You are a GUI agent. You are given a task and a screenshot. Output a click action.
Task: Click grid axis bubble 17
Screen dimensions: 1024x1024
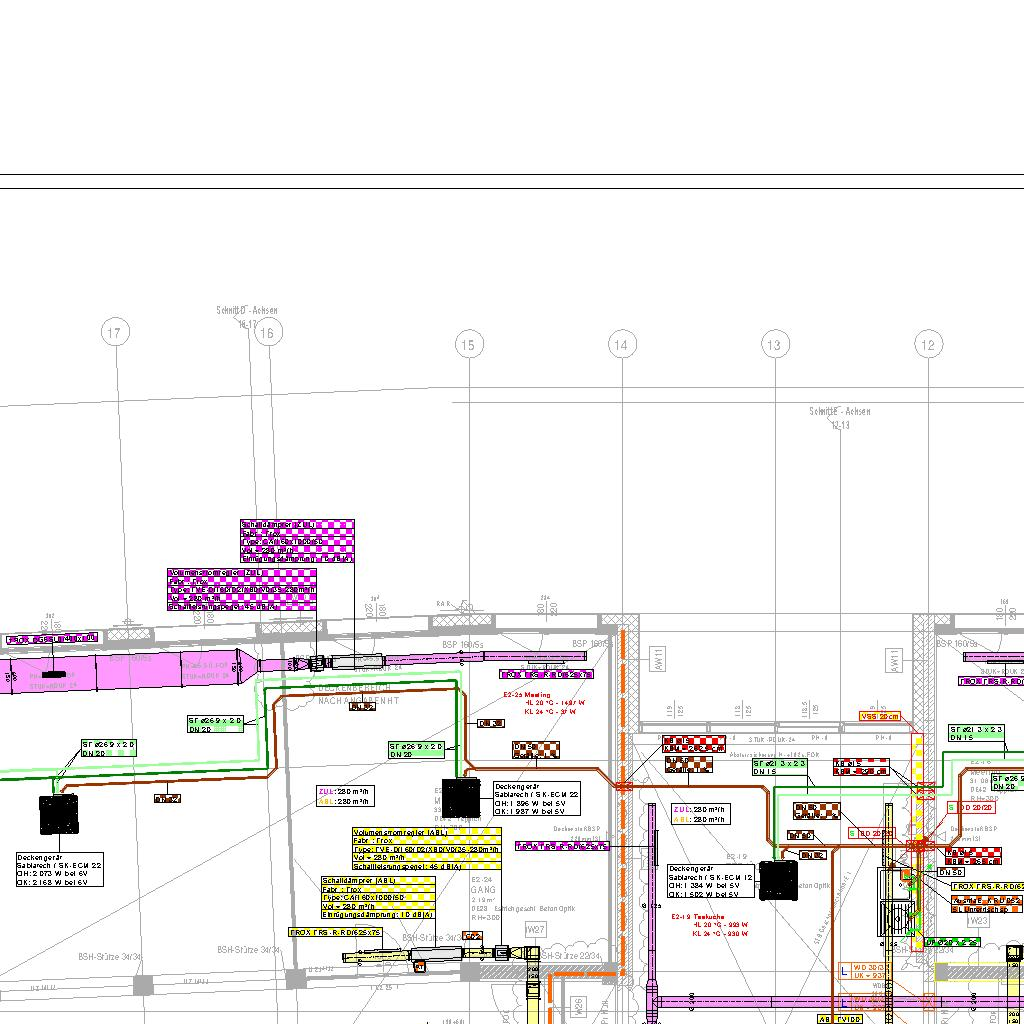tap(116, 333)
